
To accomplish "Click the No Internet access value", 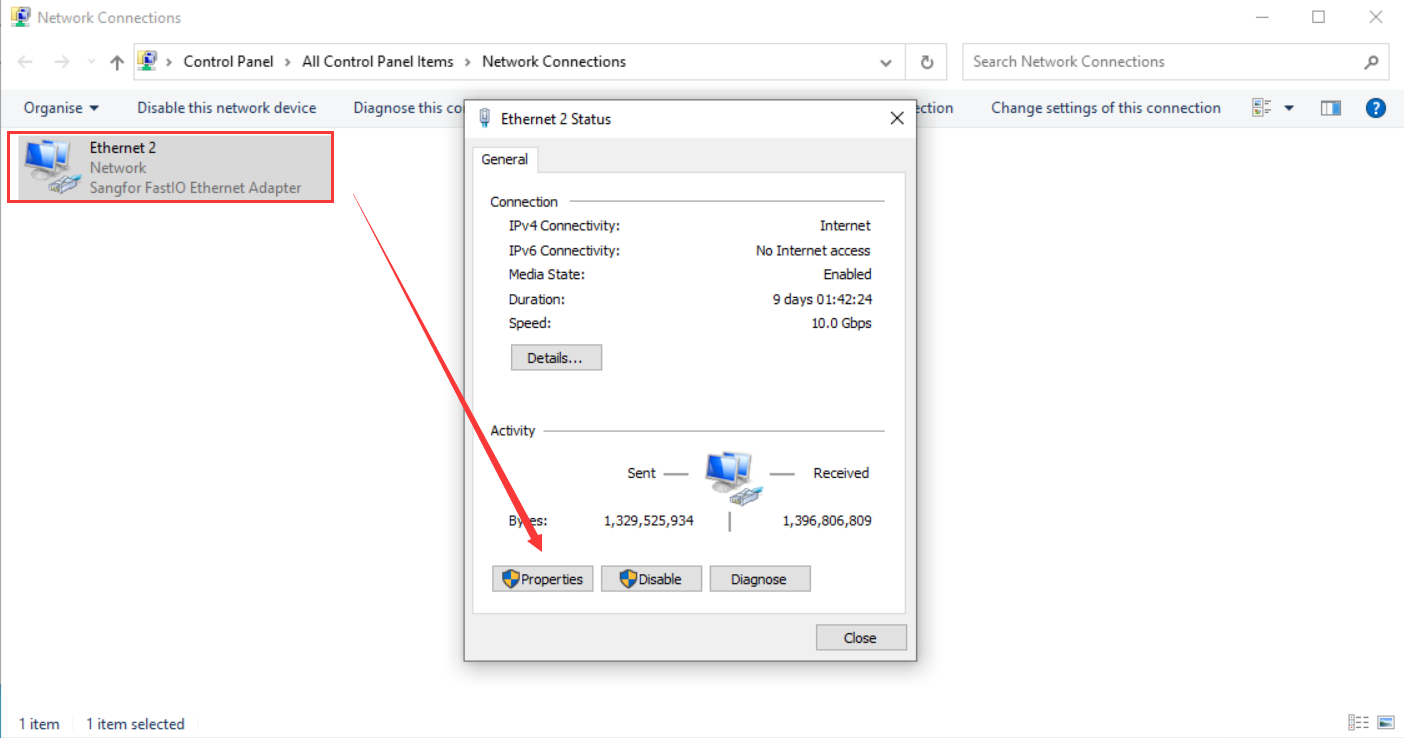I will pos(813,251).
